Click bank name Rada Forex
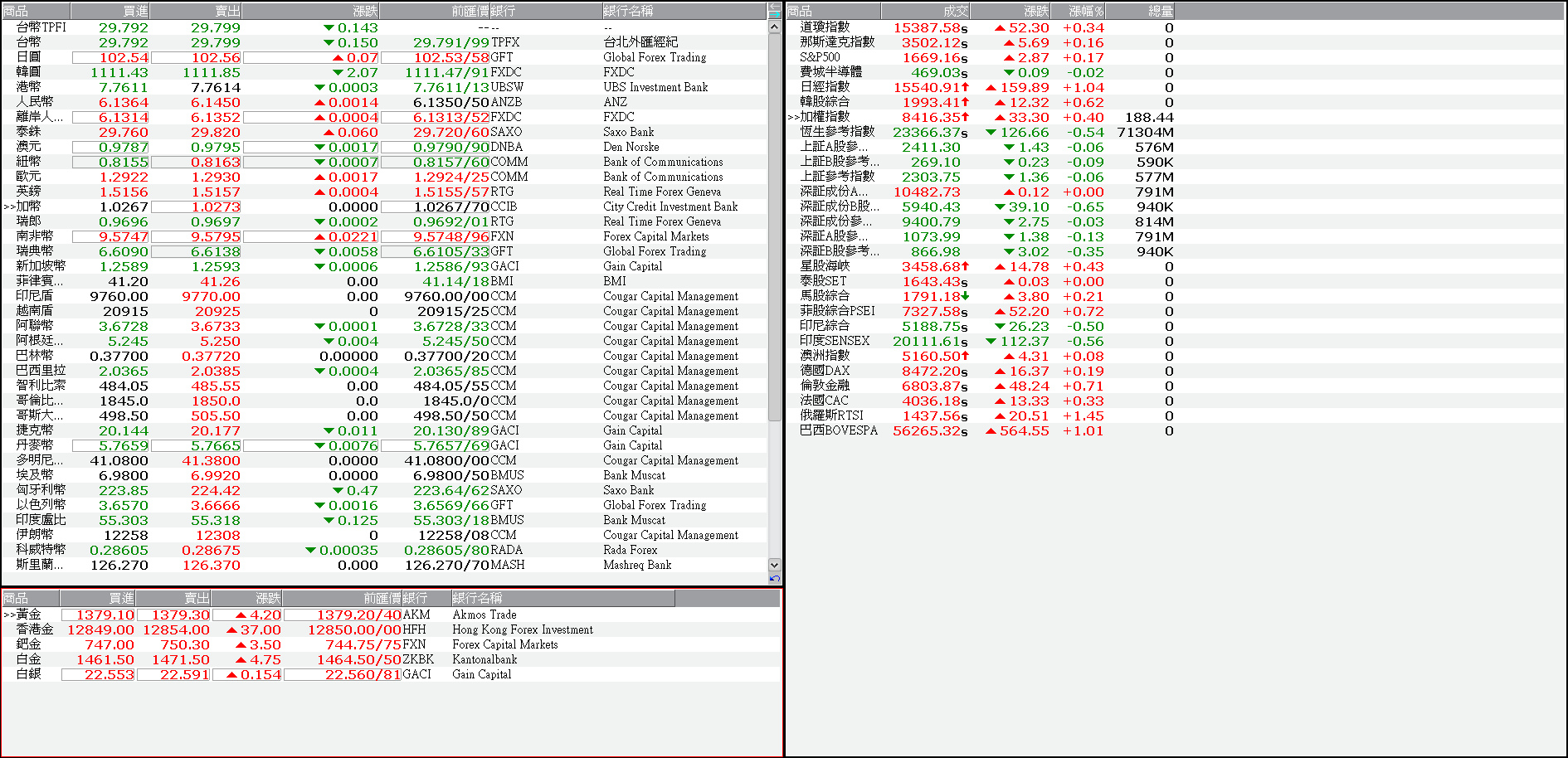This screenshot has width=1568, height=758. coord(630,550)
